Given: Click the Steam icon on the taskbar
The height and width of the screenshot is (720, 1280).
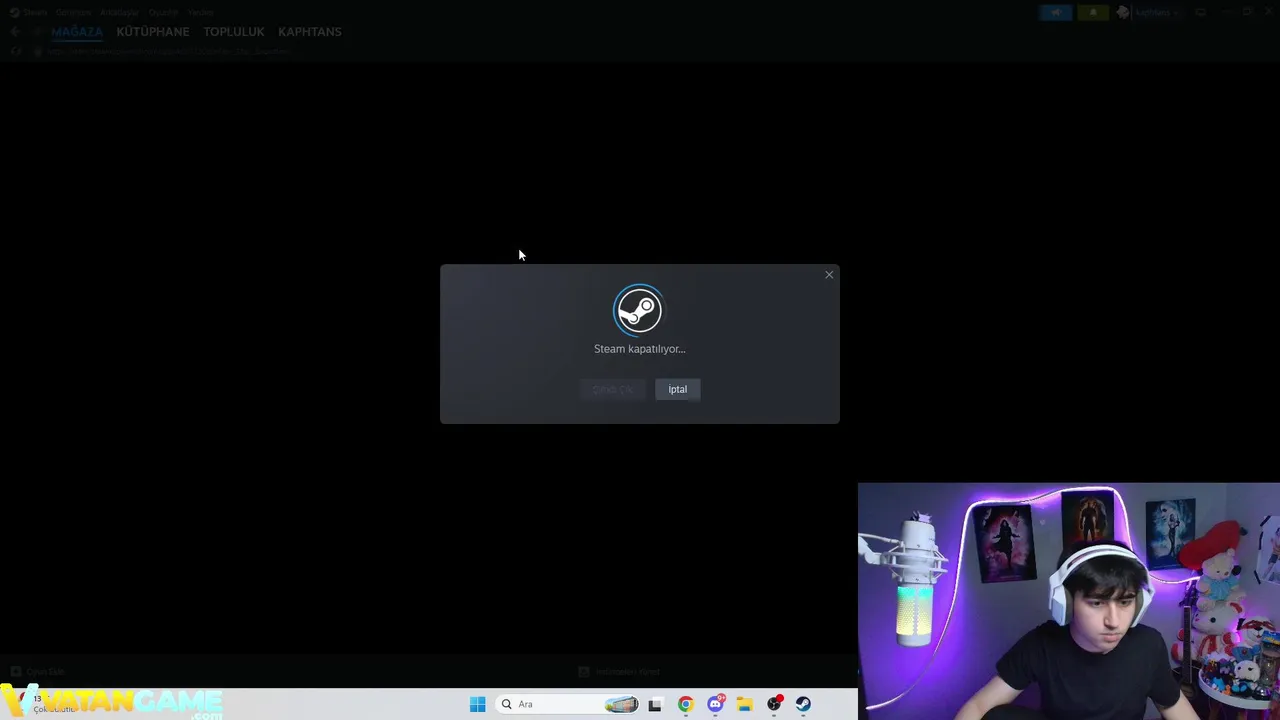Looking at the screenshot, I should [803, 704].
